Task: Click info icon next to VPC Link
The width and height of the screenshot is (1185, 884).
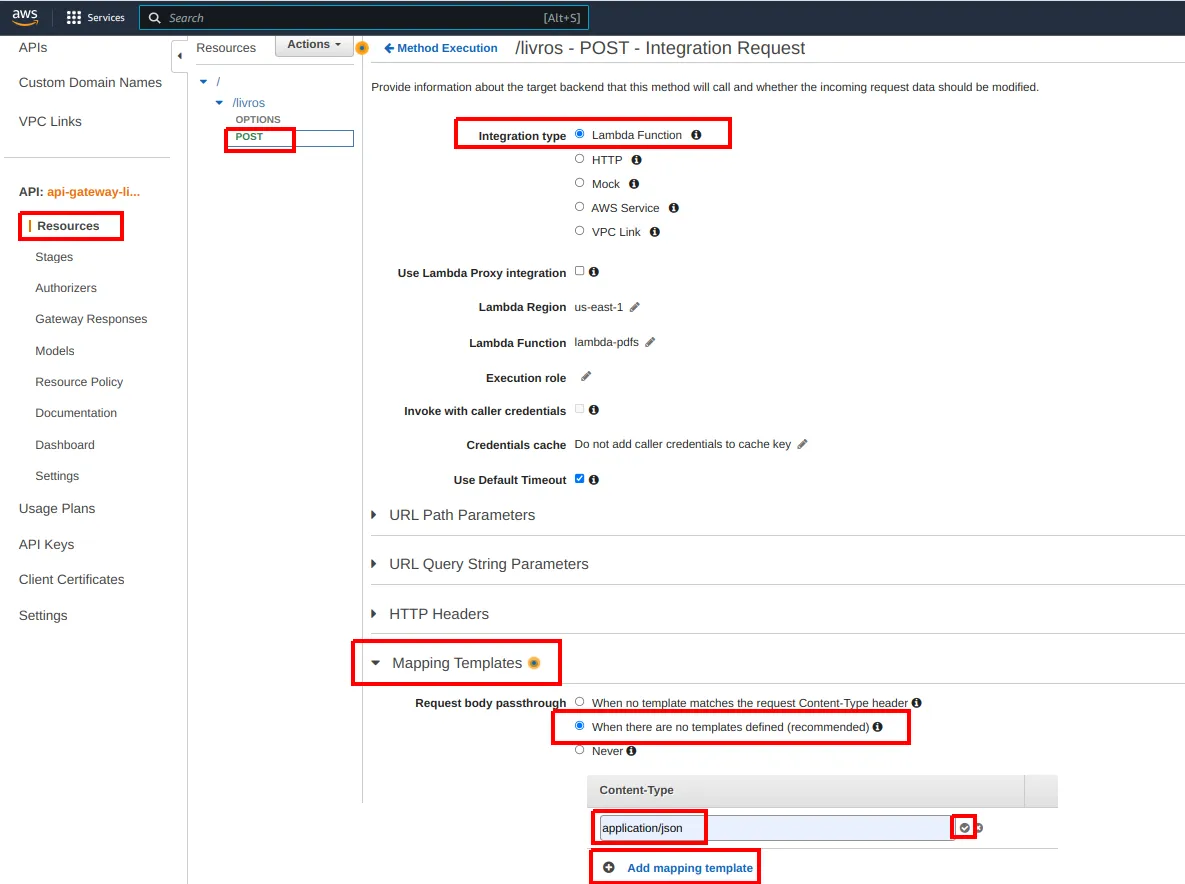Action: tap(654, 232)
